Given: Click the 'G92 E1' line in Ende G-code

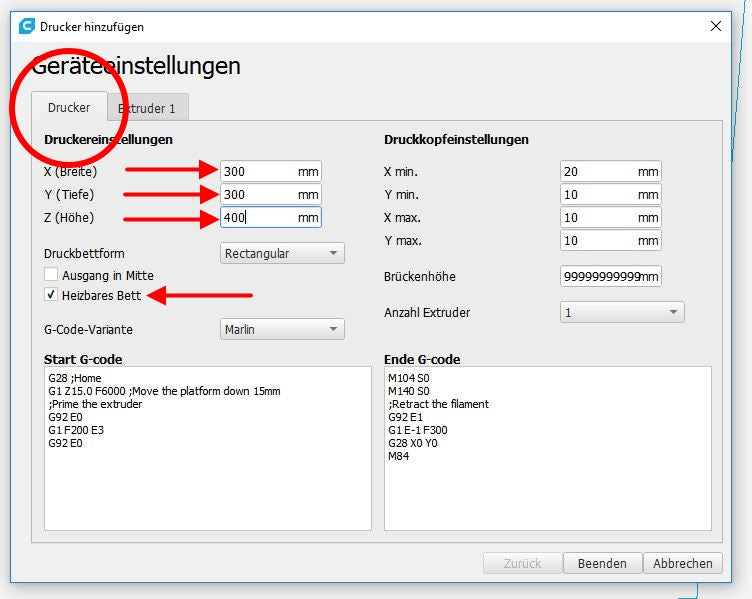Looking at the screenshot, I should 405,417.
